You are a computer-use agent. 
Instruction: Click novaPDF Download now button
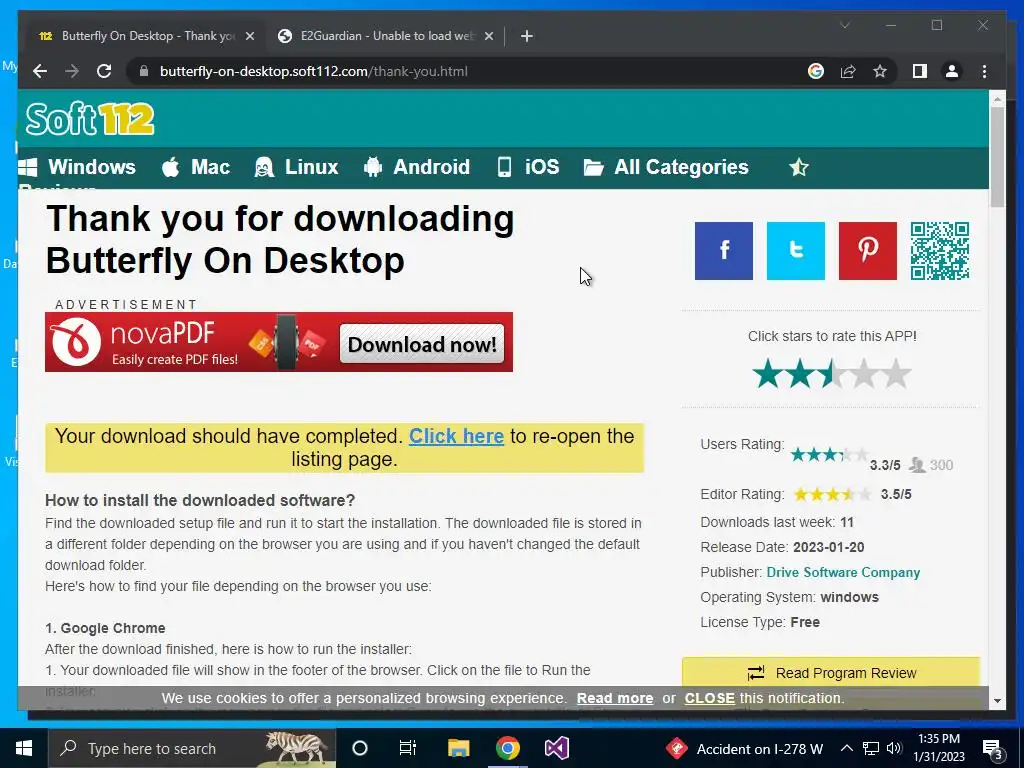pos(422,344)
